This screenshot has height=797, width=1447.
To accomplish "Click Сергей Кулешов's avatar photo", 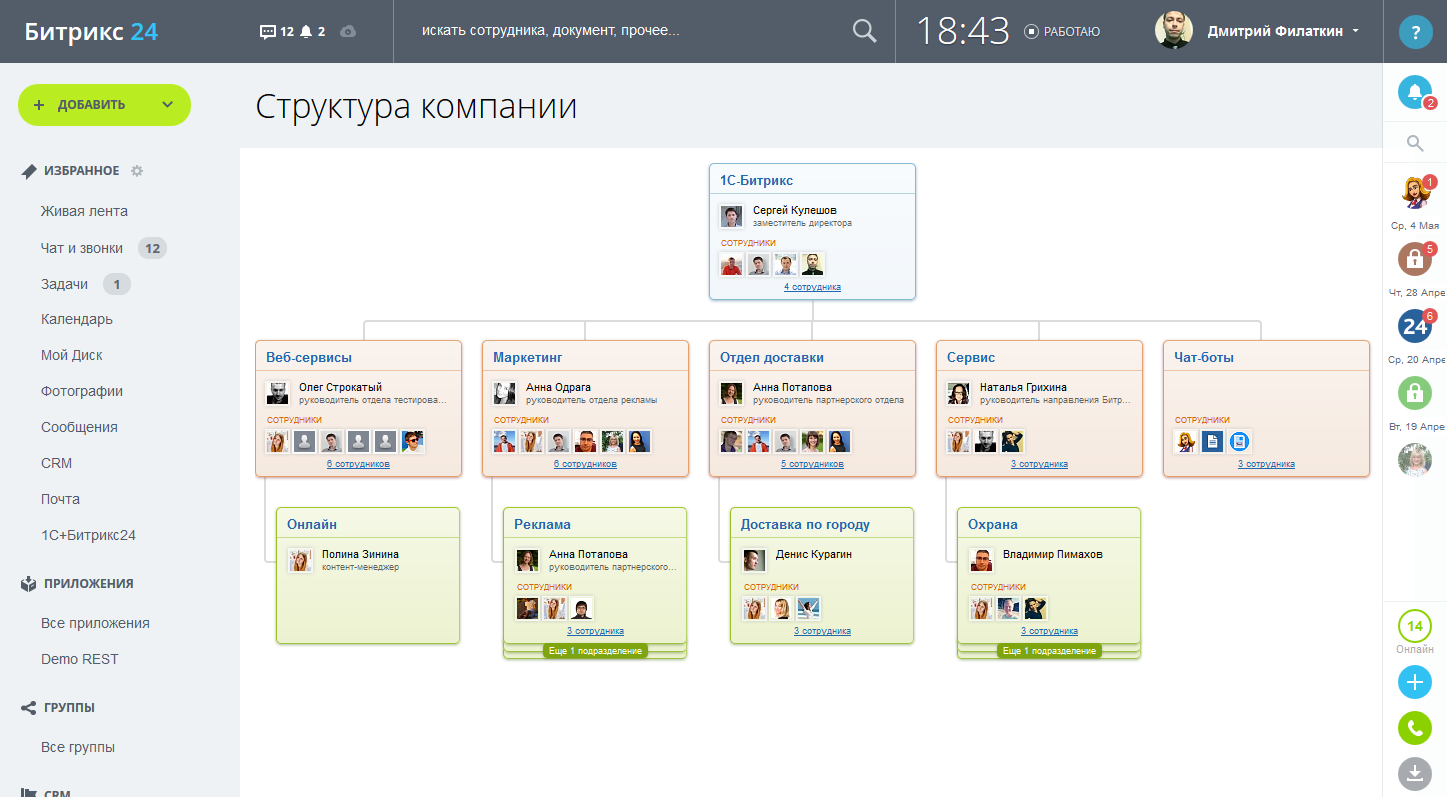I will point(731,216).
